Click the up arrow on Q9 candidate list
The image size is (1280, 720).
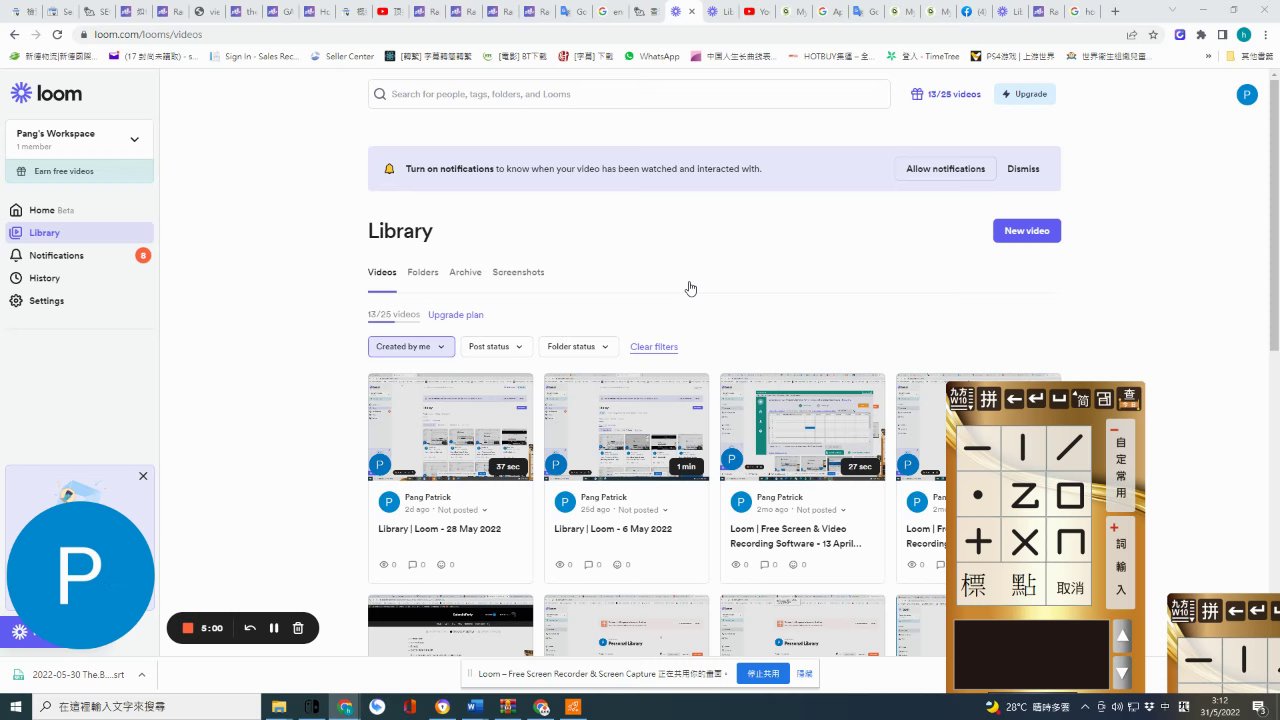[1122, 636]
